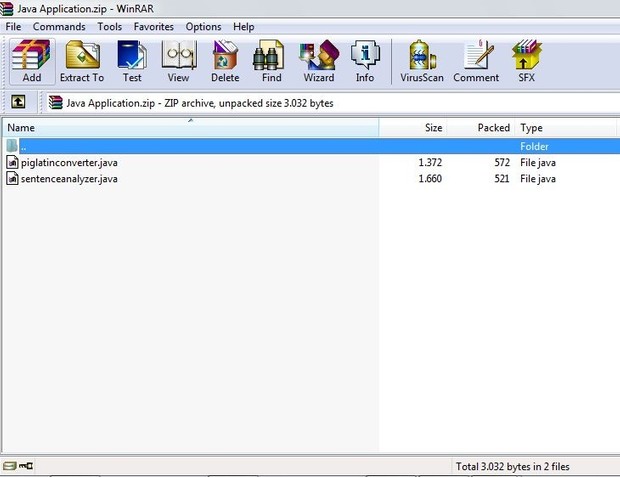Click the archive path address field
Image resolution: width=620 pixels, height=477 pixels.
click(x=332, y=103)
